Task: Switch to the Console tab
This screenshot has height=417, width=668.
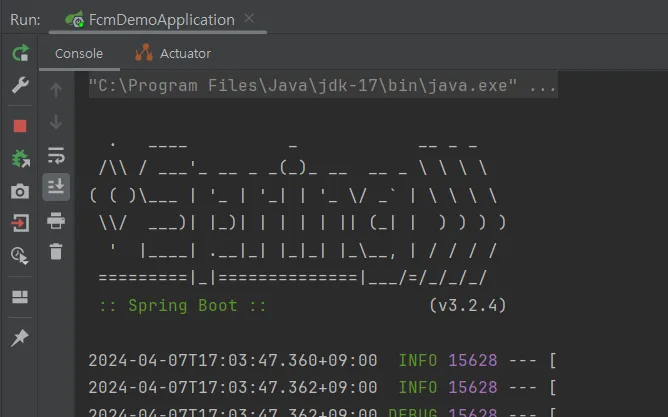Action: click(x=79, y=54)
